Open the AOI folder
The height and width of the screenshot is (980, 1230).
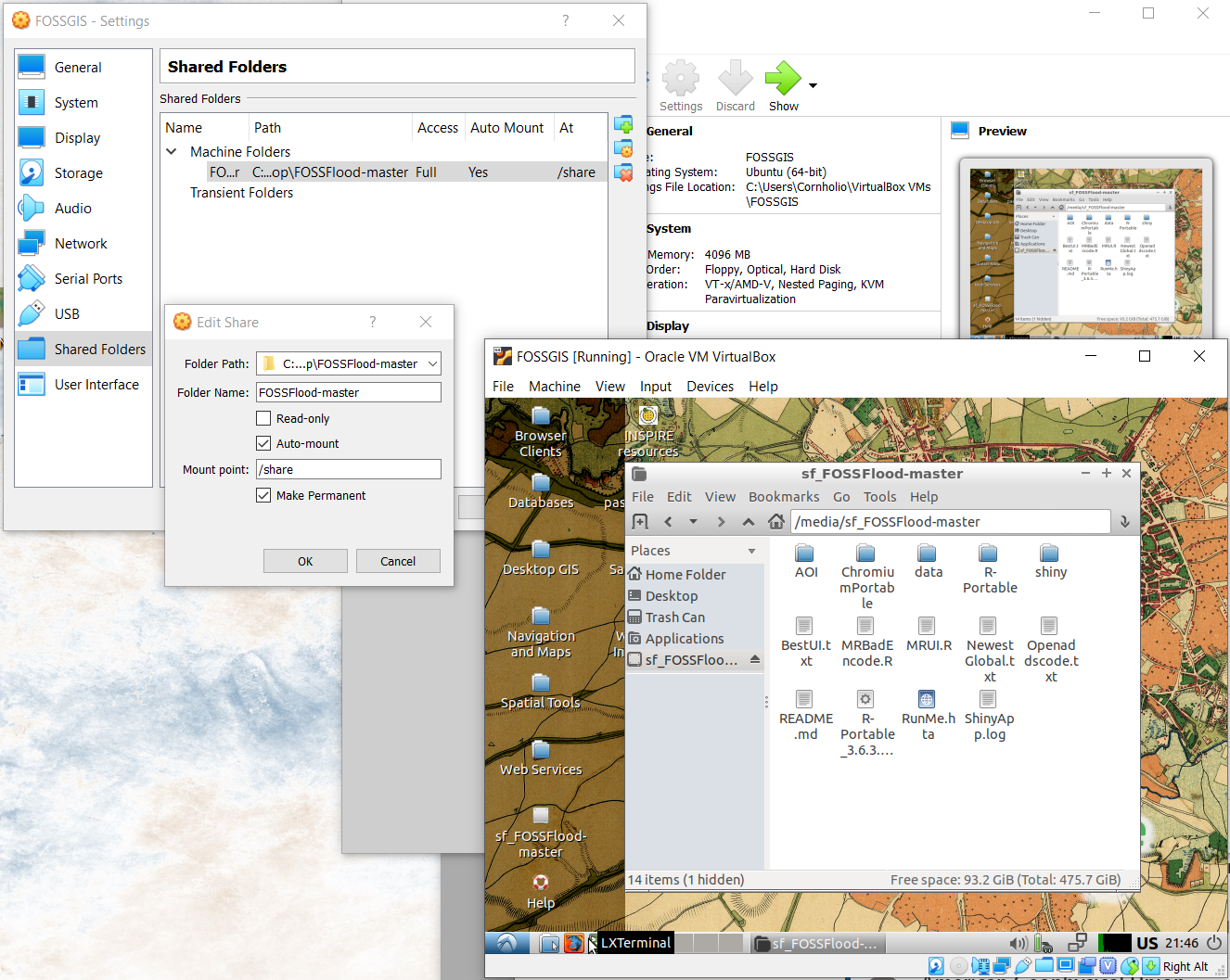(x=805, y=562)
